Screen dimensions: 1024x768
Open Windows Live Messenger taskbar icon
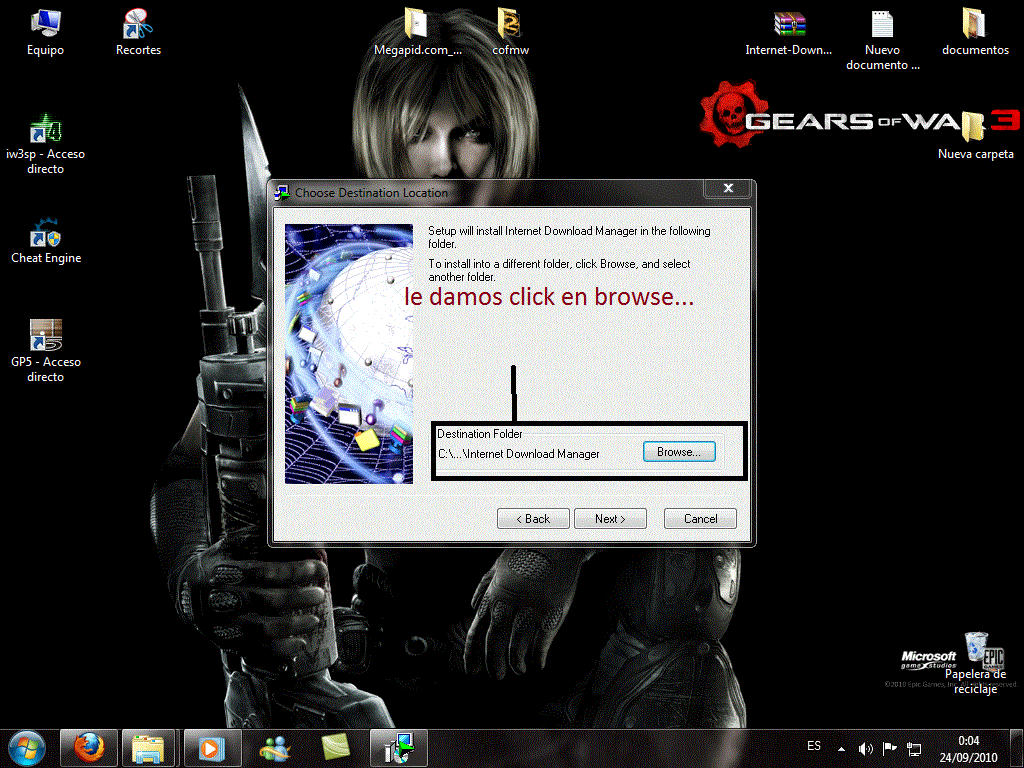pos(275,747)
